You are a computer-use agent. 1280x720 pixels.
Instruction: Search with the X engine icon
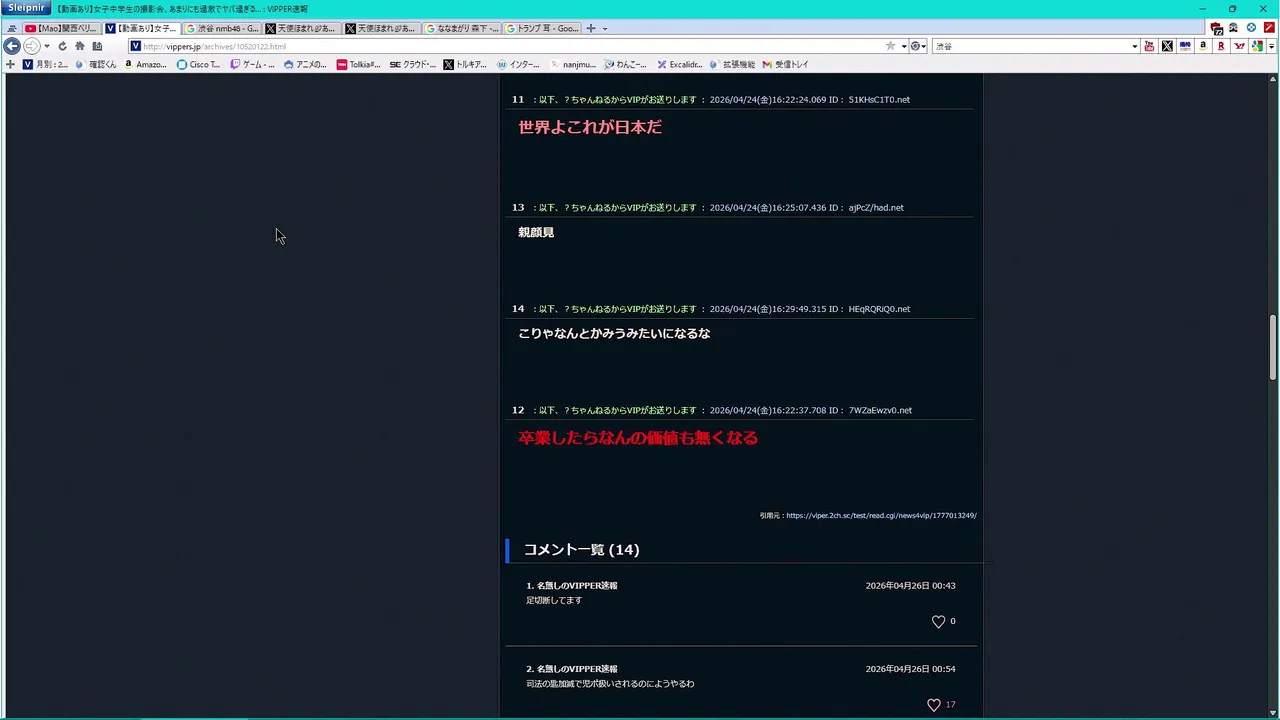coord(1167,46)
